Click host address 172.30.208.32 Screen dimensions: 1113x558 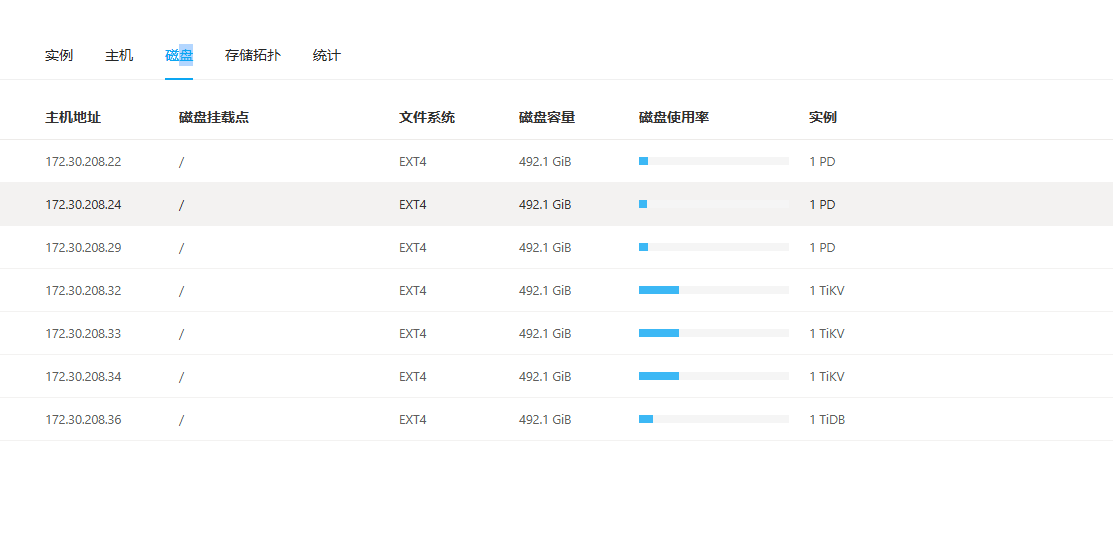[83, 291]
